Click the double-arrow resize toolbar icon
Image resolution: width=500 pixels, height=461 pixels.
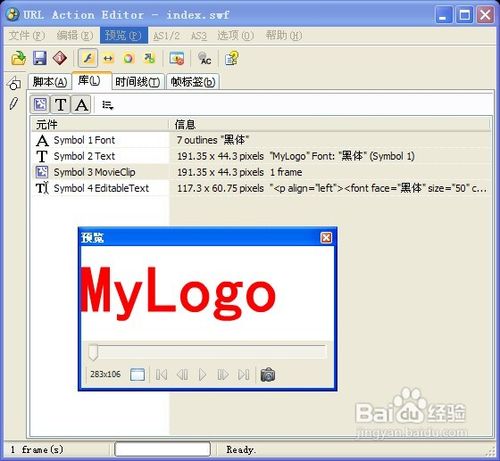[108, 59]
